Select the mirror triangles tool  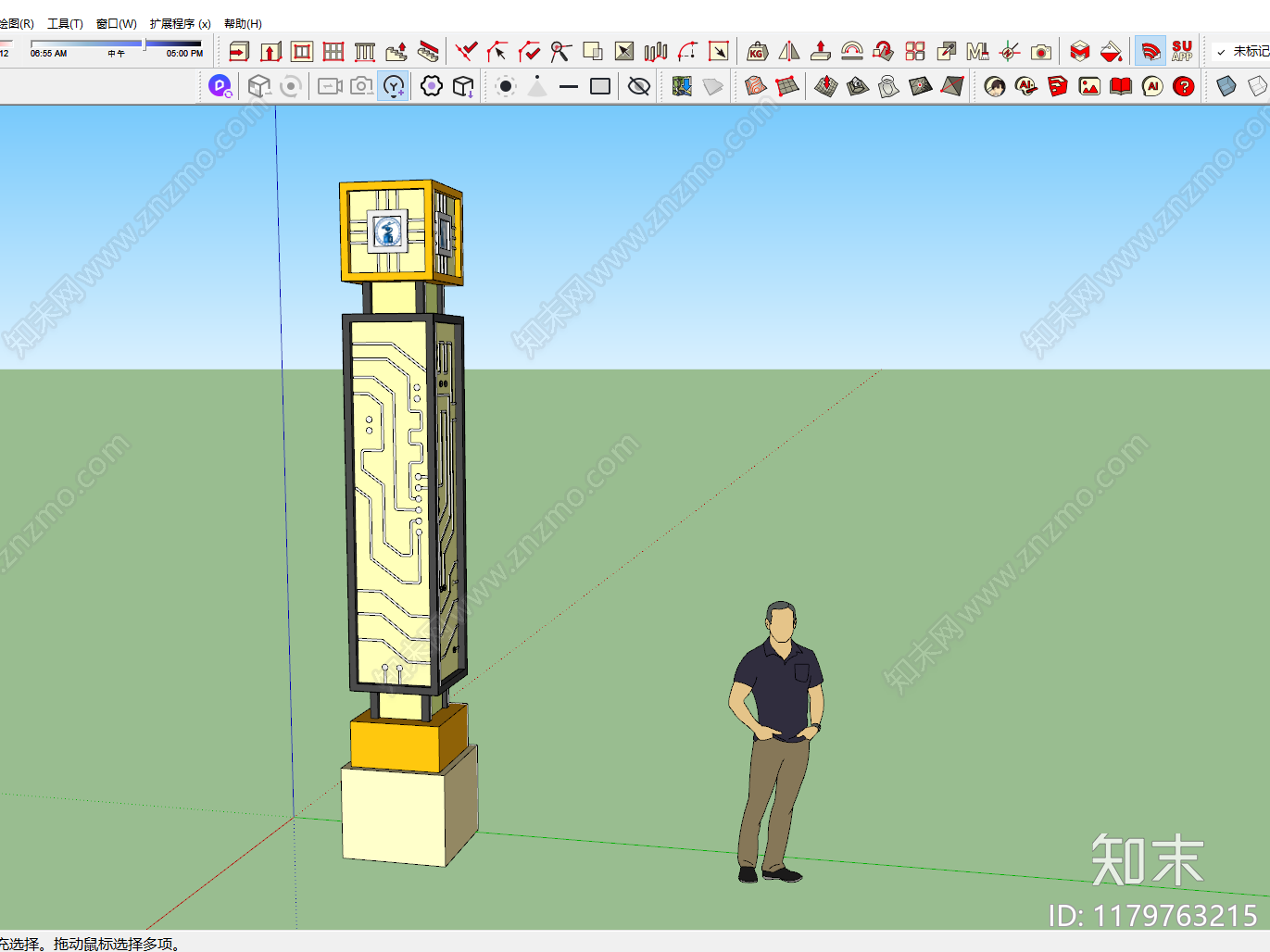pos(789,52)
